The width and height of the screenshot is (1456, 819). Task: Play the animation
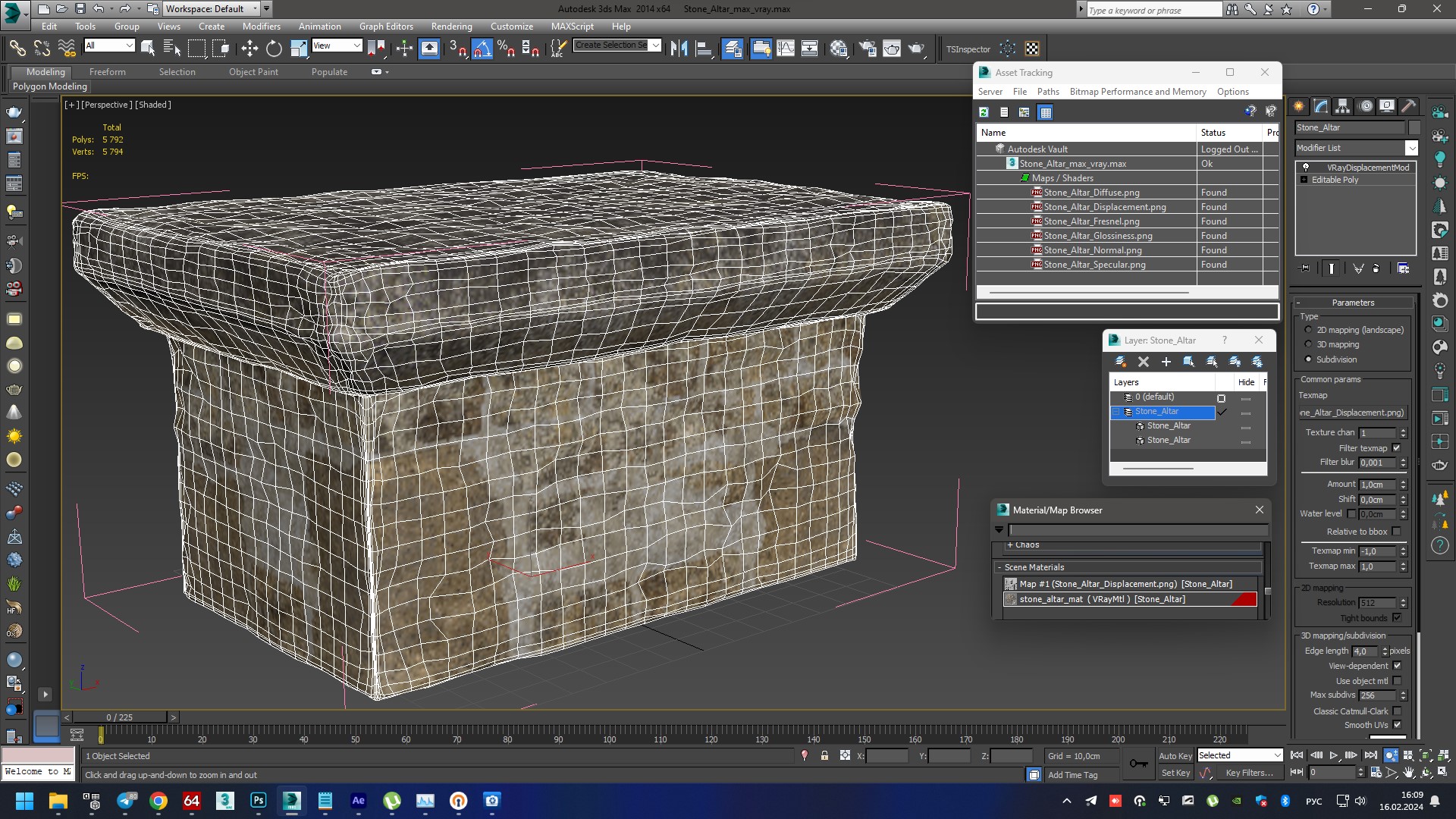pos(1334,755)
